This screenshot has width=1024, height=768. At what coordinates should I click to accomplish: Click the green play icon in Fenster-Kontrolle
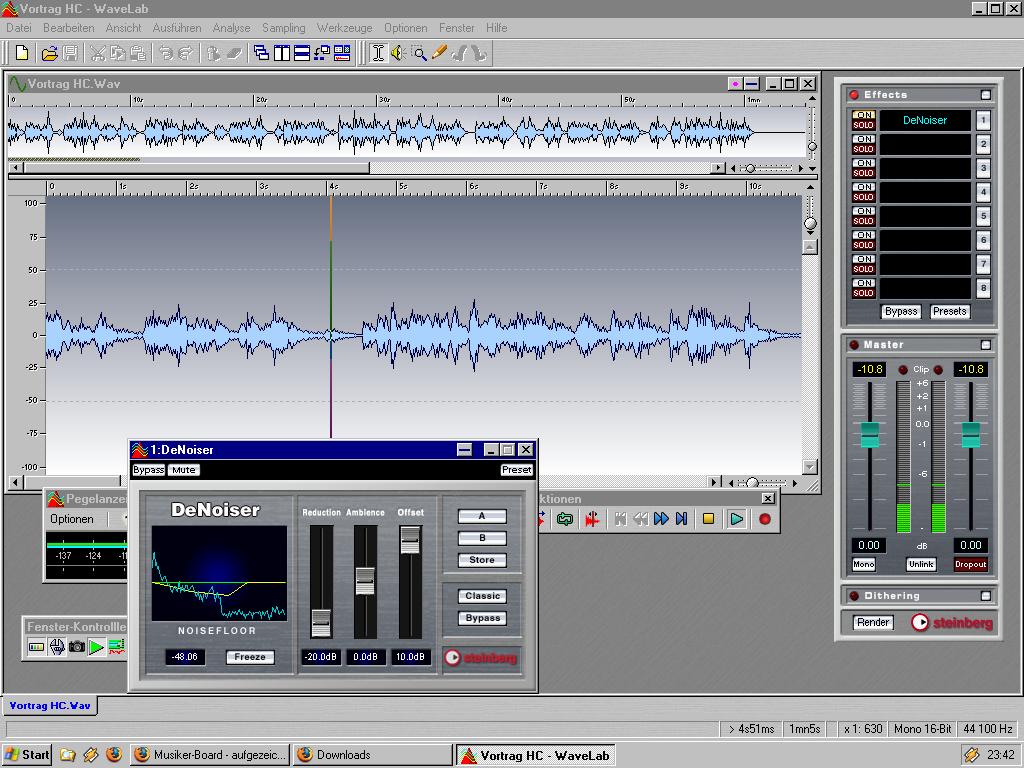97,647
